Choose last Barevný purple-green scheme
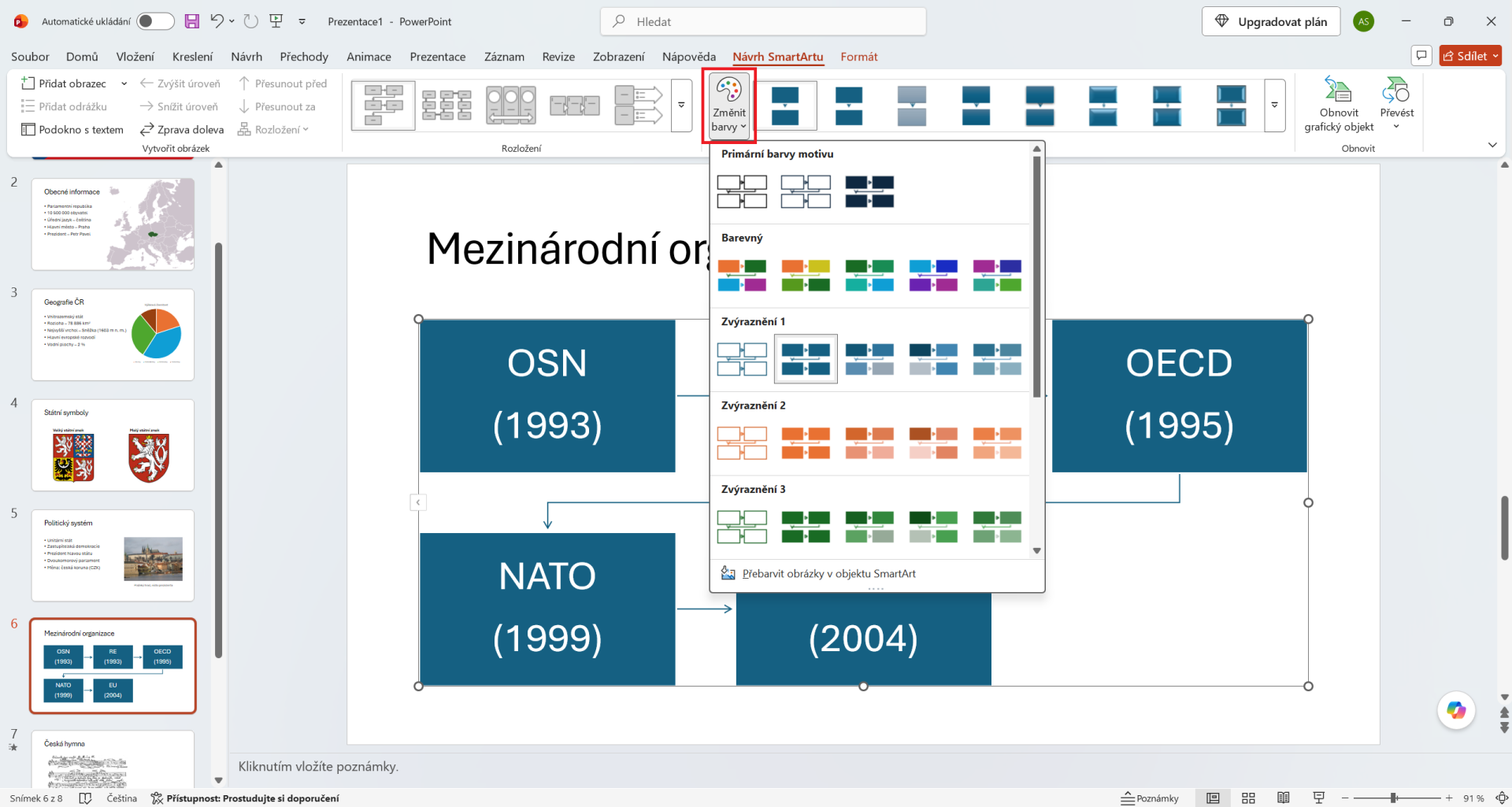Viewport: 1512px width, 807px height. pyautogui.click(x=997, y=276)
